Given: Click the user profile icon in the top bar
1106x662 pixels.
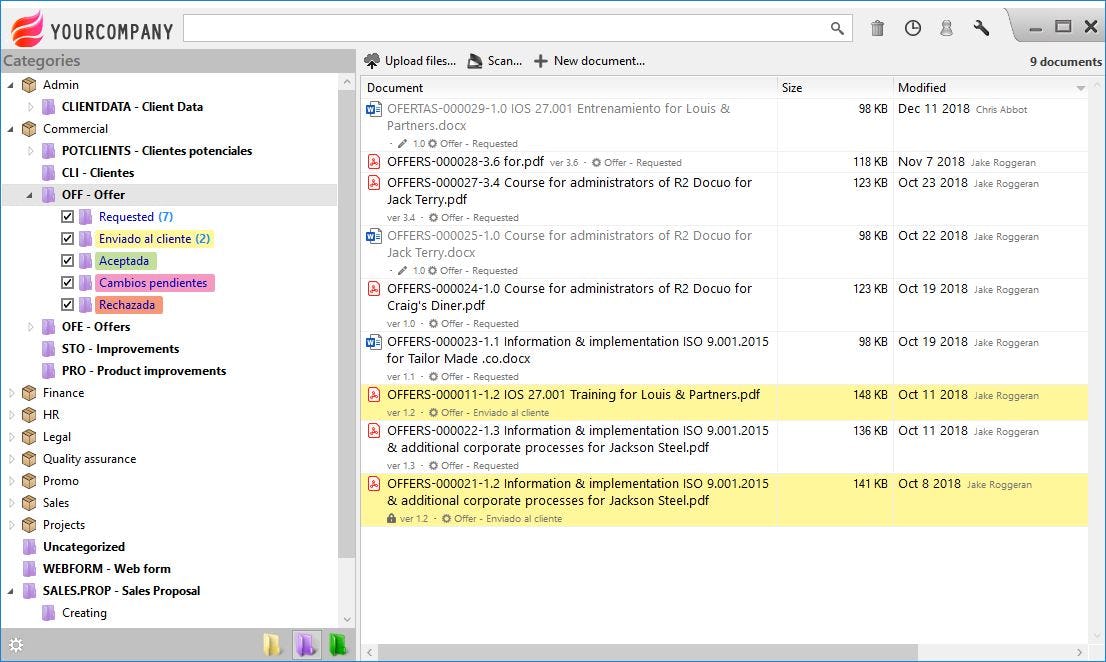Looking at the screenshot, I should (x=946, y=27).
